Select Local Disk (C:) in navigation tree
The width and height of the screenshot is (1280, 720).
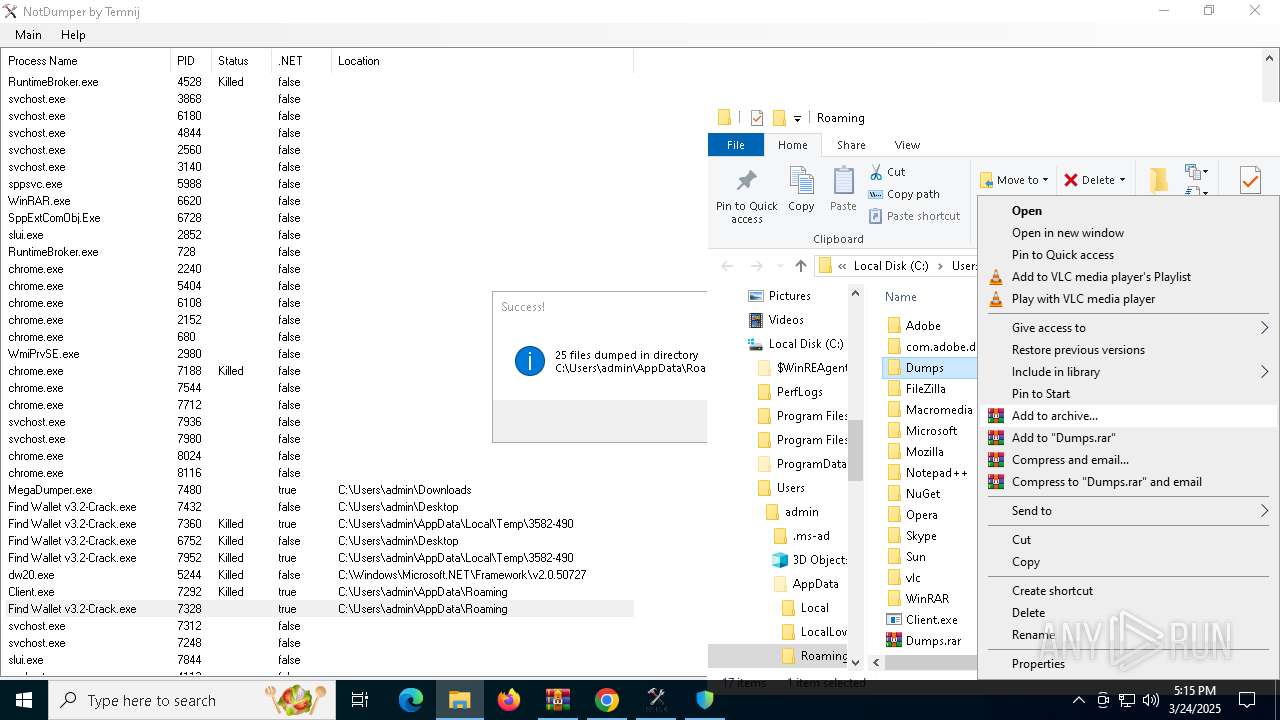click(x=796, y=344)
